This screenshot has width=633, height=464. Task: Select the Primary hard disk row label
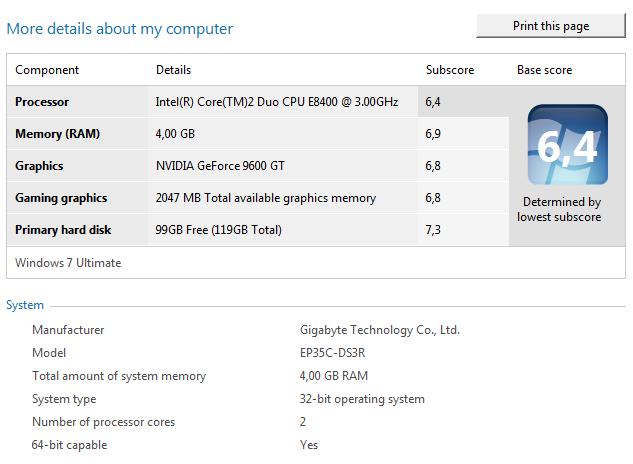pyautogui.click(x=63, y=230)
